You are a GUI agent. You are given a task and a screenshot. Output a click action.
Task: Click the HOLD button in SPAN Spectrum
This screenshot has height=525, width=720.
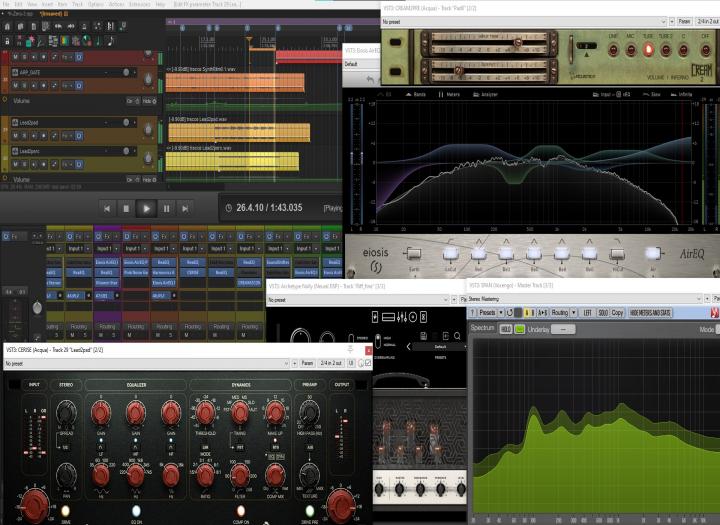coord(506,329)
